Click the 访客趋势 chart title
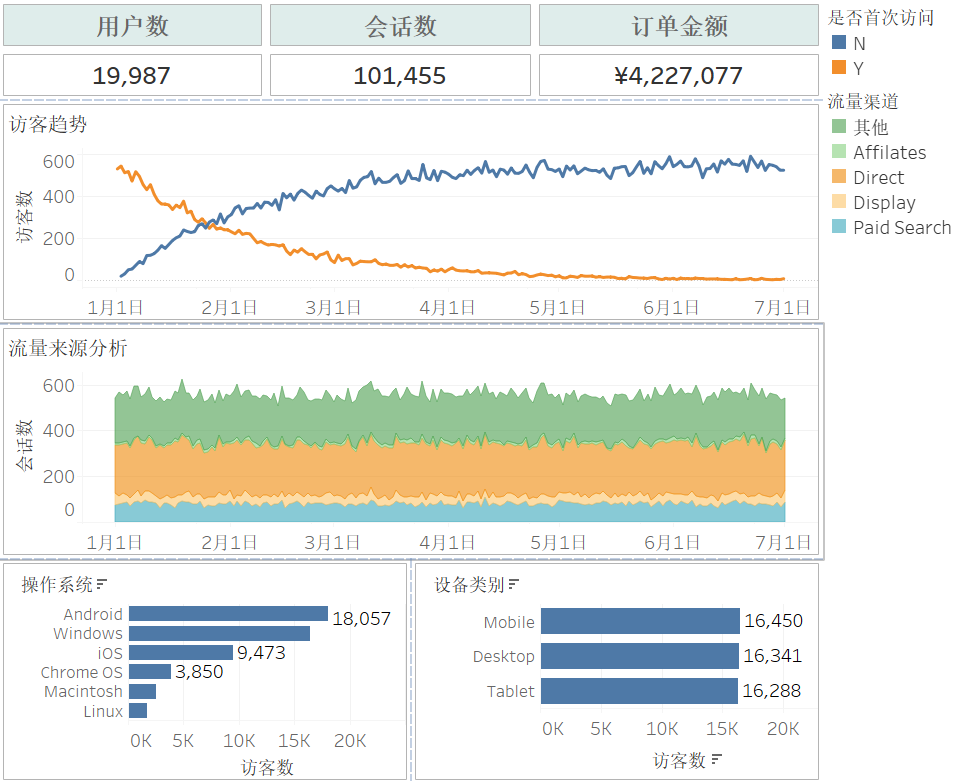The height and width of the screenshot is (781, 967). coord(48,125)
